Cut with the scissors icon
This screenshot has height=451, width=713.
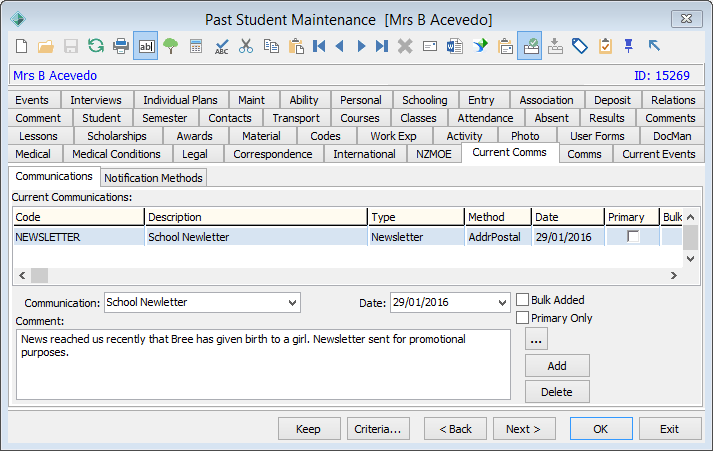(246, 46)
